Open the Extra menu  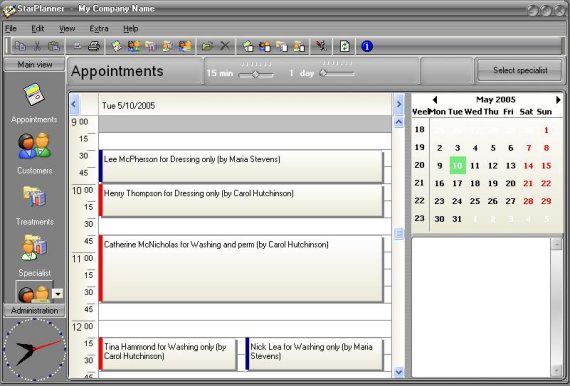[x=99, y=28]
